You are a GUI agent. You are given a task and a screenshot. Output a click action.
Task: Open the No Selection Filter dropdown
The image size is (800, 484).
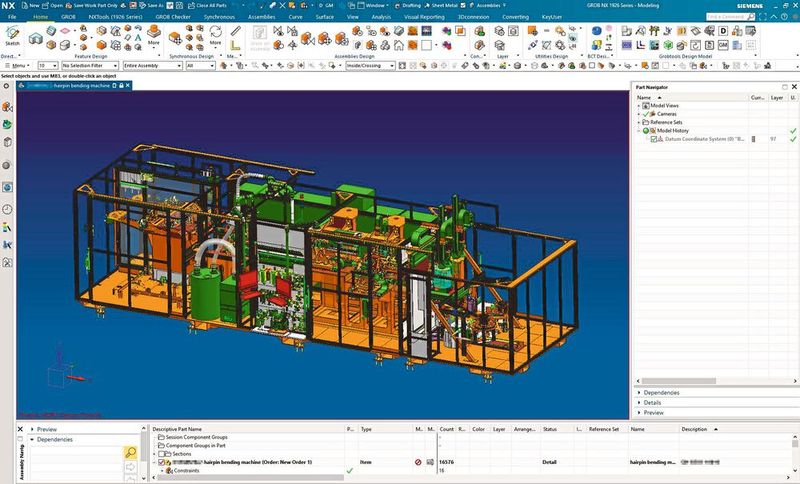point(90,66)
